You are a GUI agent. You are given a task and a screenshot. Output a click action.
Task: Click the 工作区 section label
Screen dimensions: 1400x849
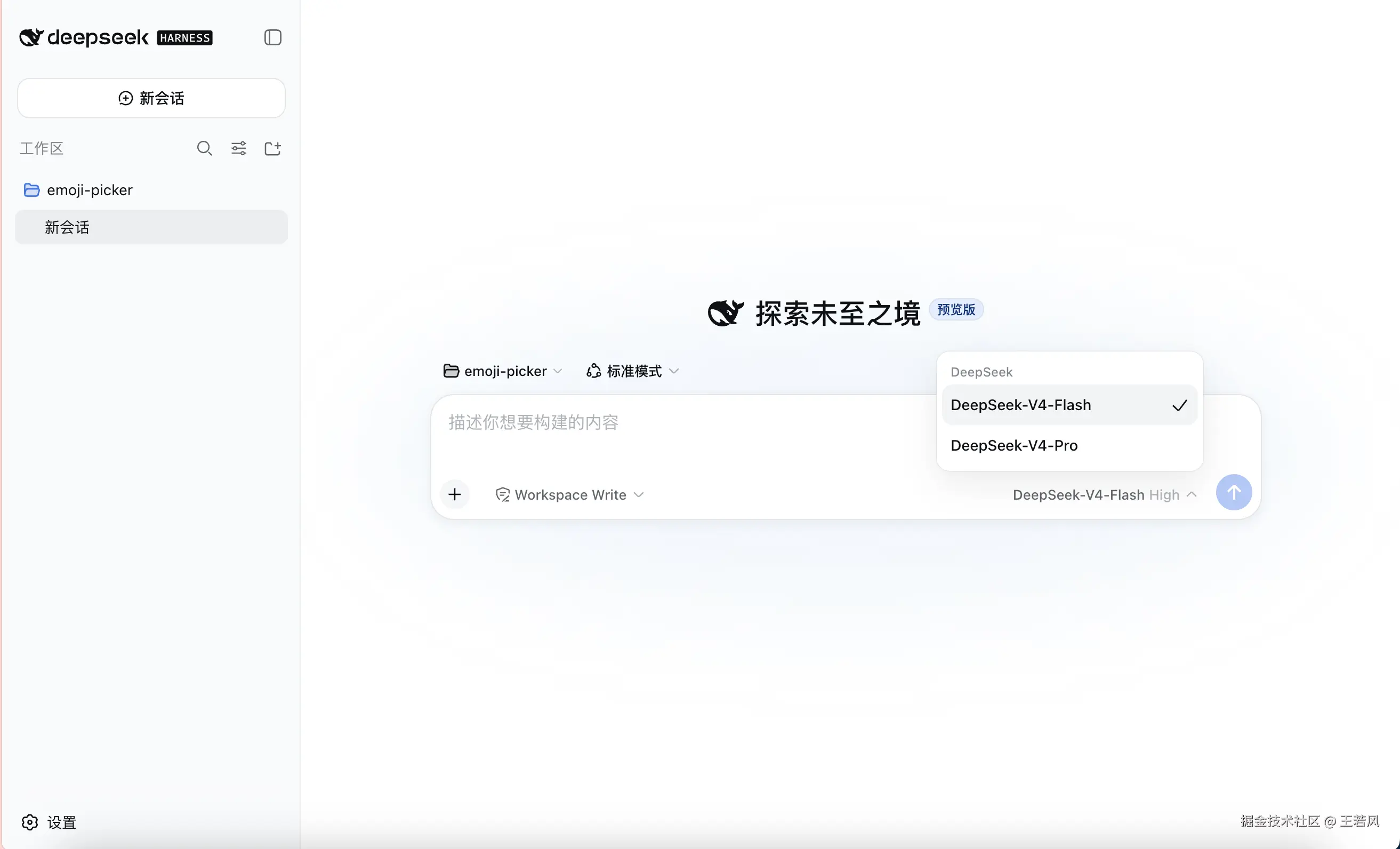tap(42, 148)
